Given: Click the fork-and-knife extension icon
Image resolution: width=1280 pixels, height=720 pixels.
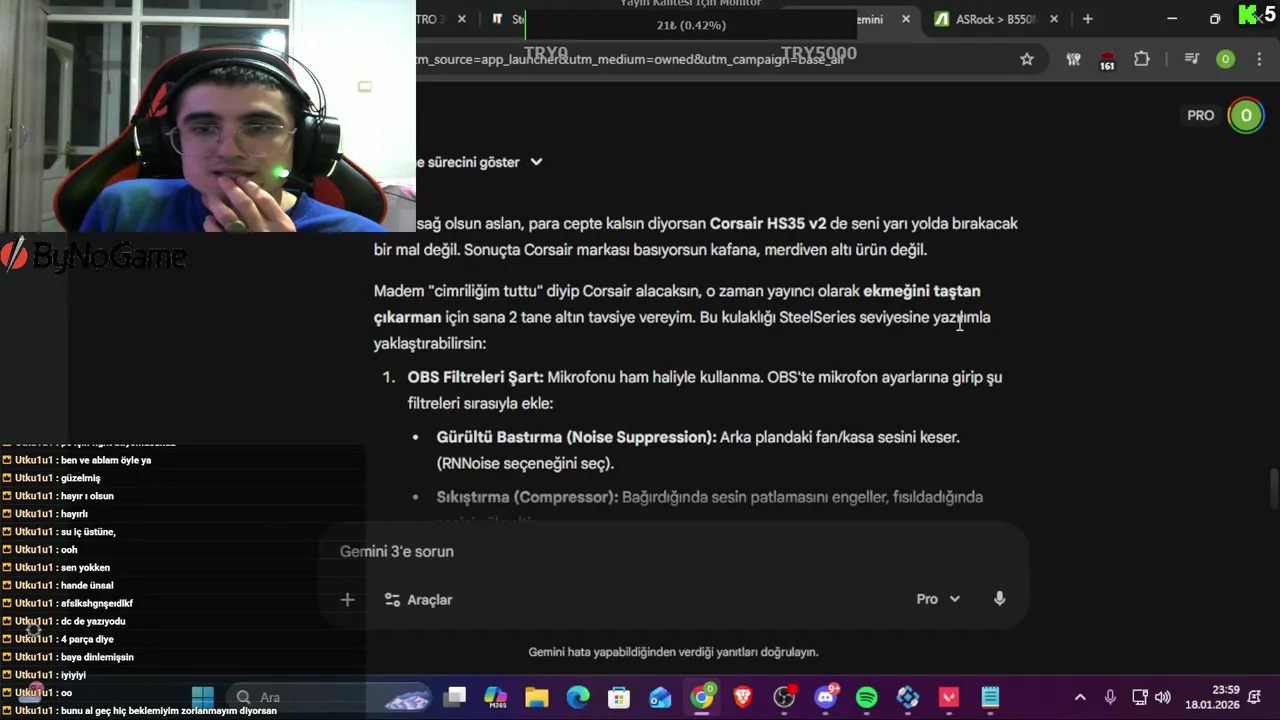Looking at the screenshot, I should pos(1074,59).
